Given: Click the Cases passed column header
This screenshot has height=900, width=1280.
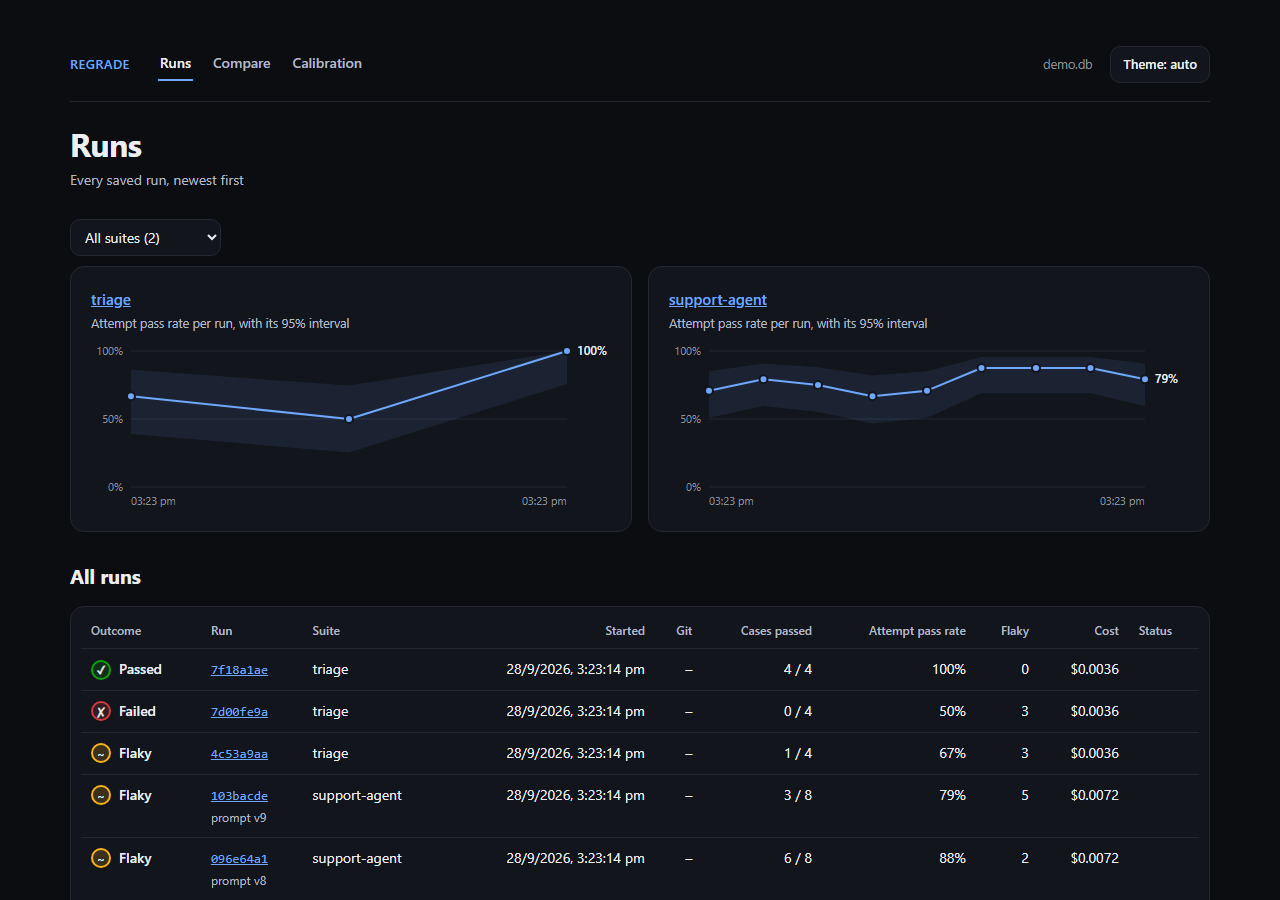Looking at the screenshot, I should (x=776, y=631).
